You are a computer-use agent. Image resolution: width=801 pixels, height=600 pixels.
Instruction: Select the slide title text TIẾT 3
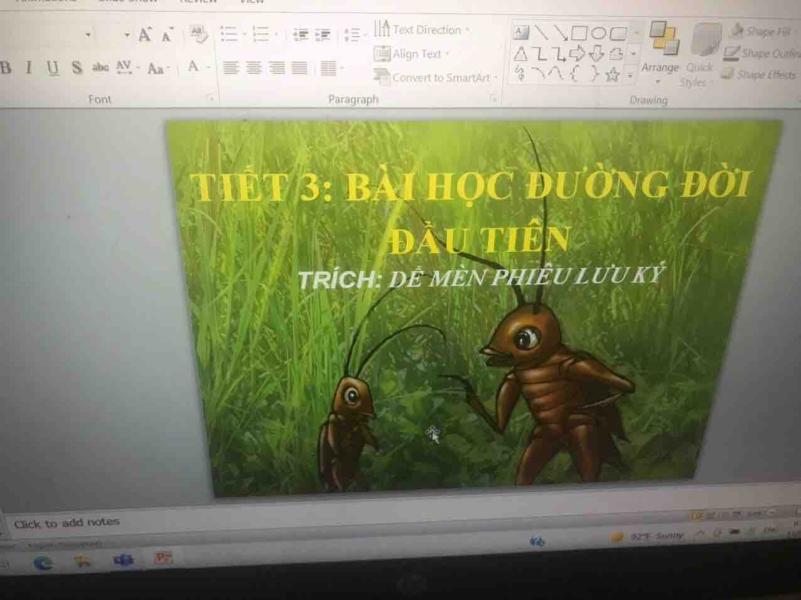point(470,213)
